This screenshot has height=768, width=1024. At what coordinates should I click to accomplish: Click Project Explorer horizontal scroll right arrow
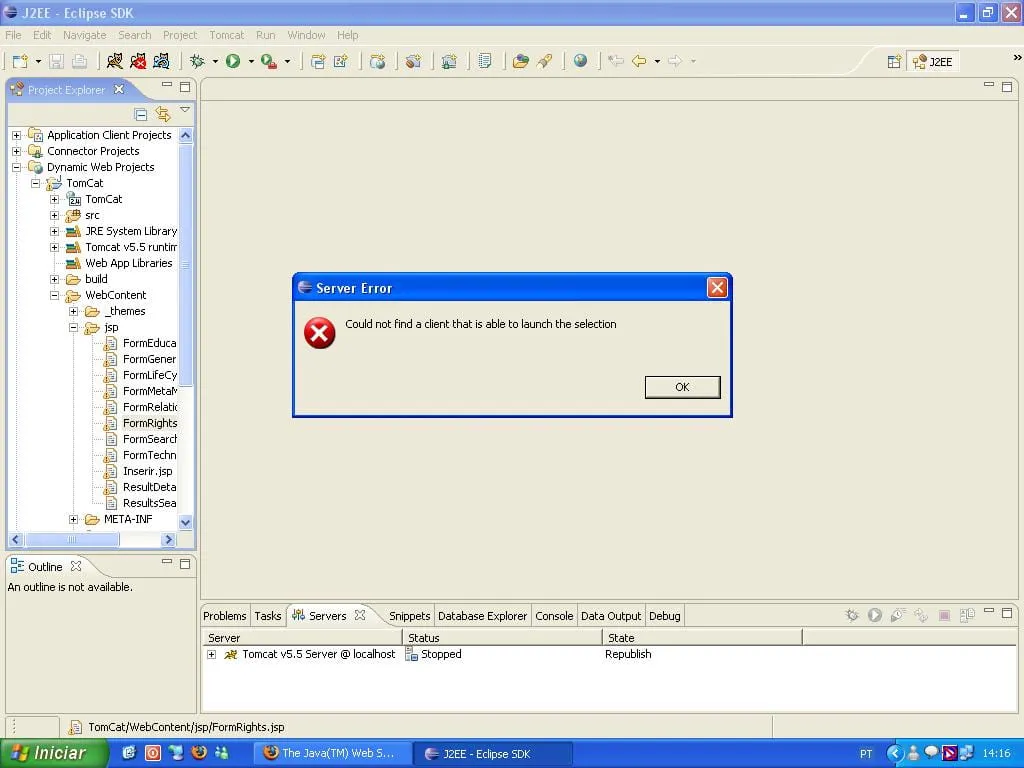point(168,539)
